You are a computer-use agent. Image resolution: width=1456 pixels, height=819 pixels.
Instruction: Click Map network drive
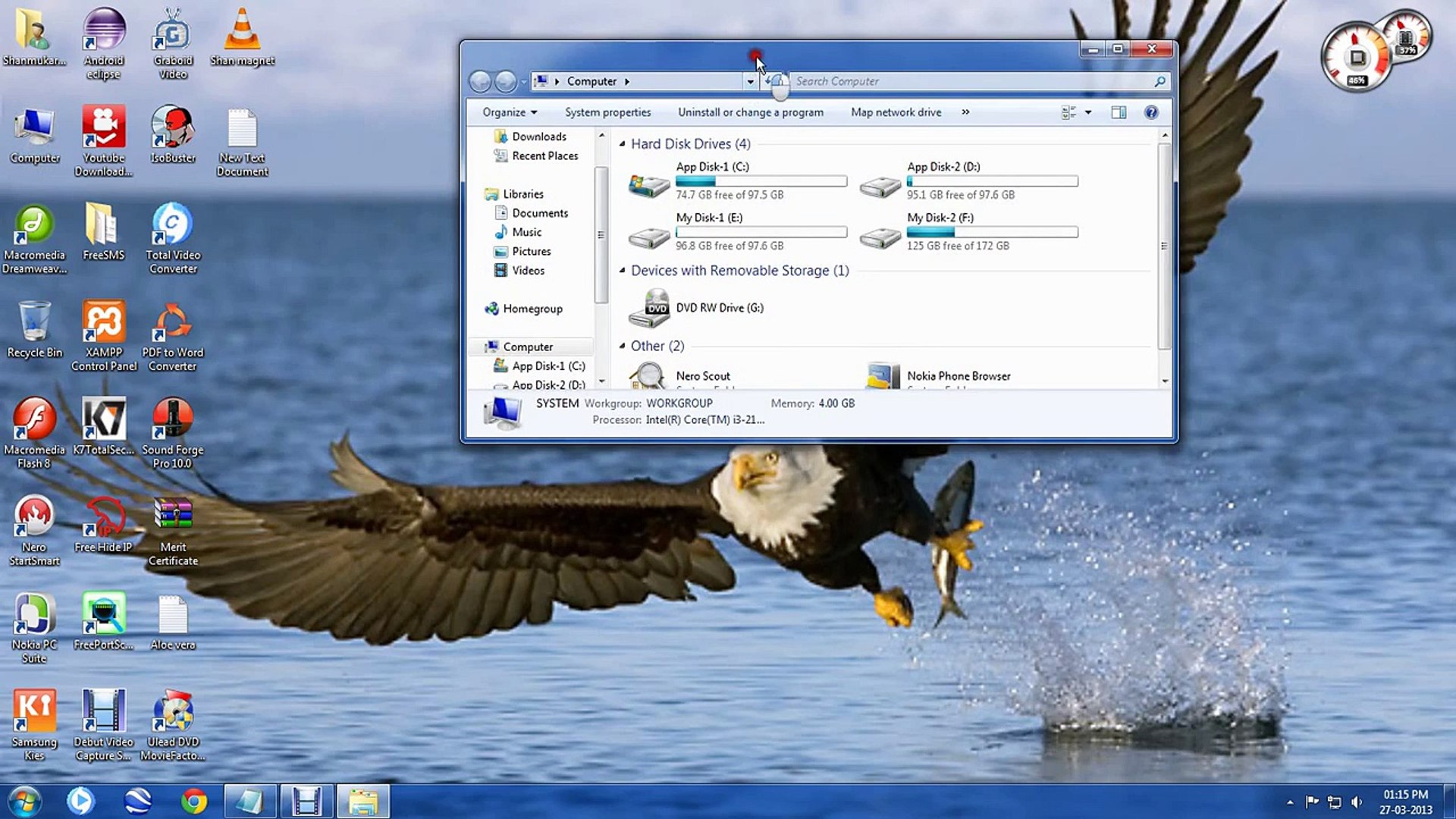[896, 111]
